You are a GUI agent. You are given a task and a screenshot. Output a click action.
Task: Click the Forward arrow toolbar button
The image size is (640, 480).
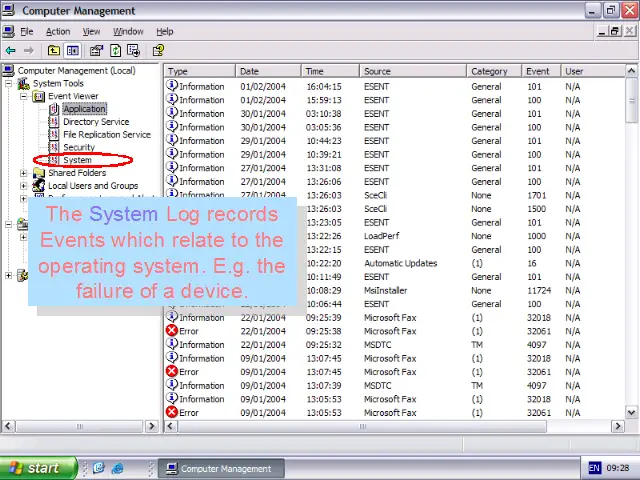coord(29,51)
